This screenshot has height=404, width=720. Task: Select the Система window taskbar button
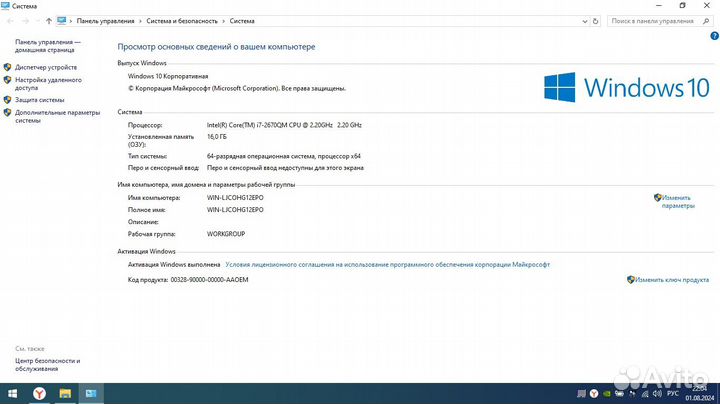coord(91,393)
